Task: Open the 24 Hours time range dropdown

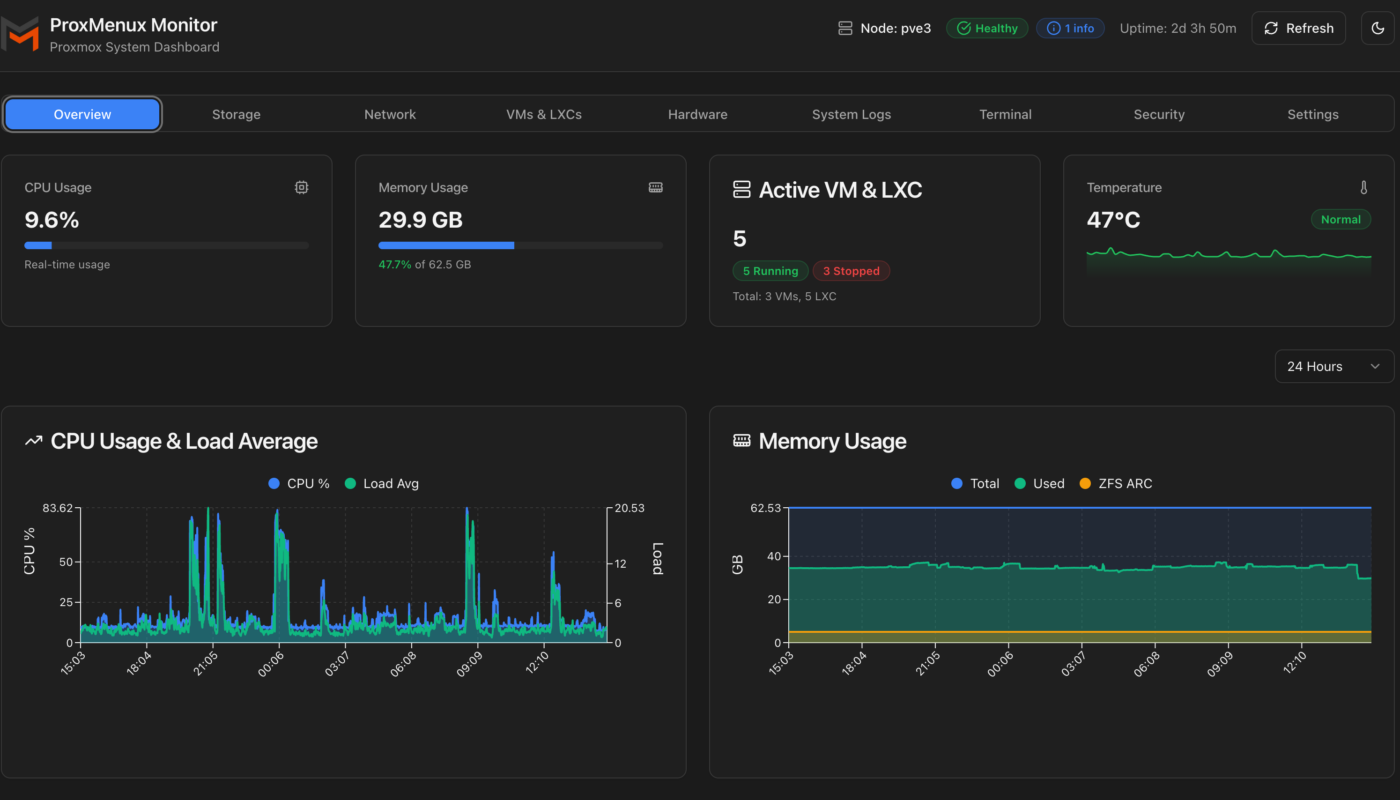Action: point(1334,366)
